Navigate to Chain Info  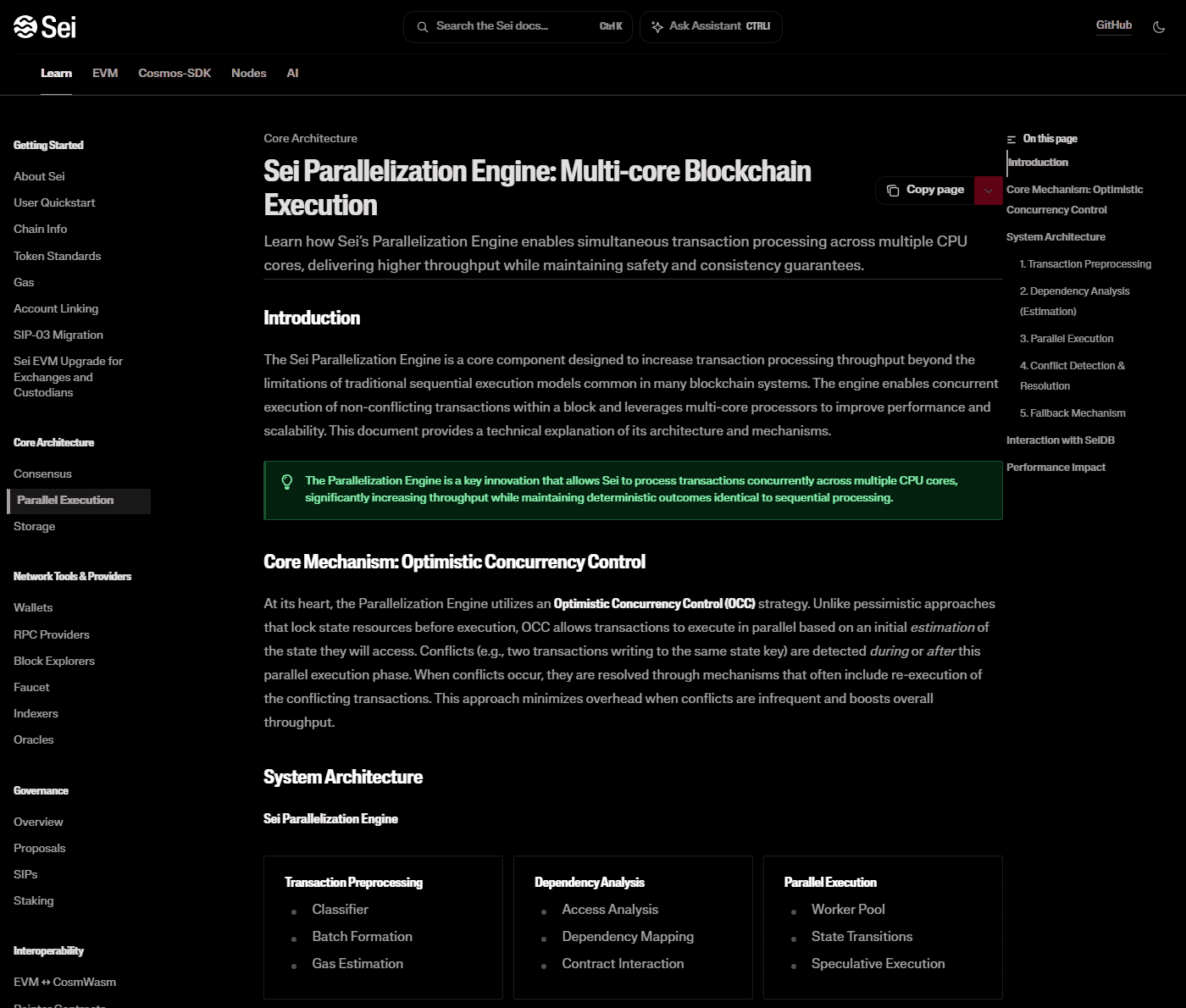pyautogui.click(x=40, y=229)
